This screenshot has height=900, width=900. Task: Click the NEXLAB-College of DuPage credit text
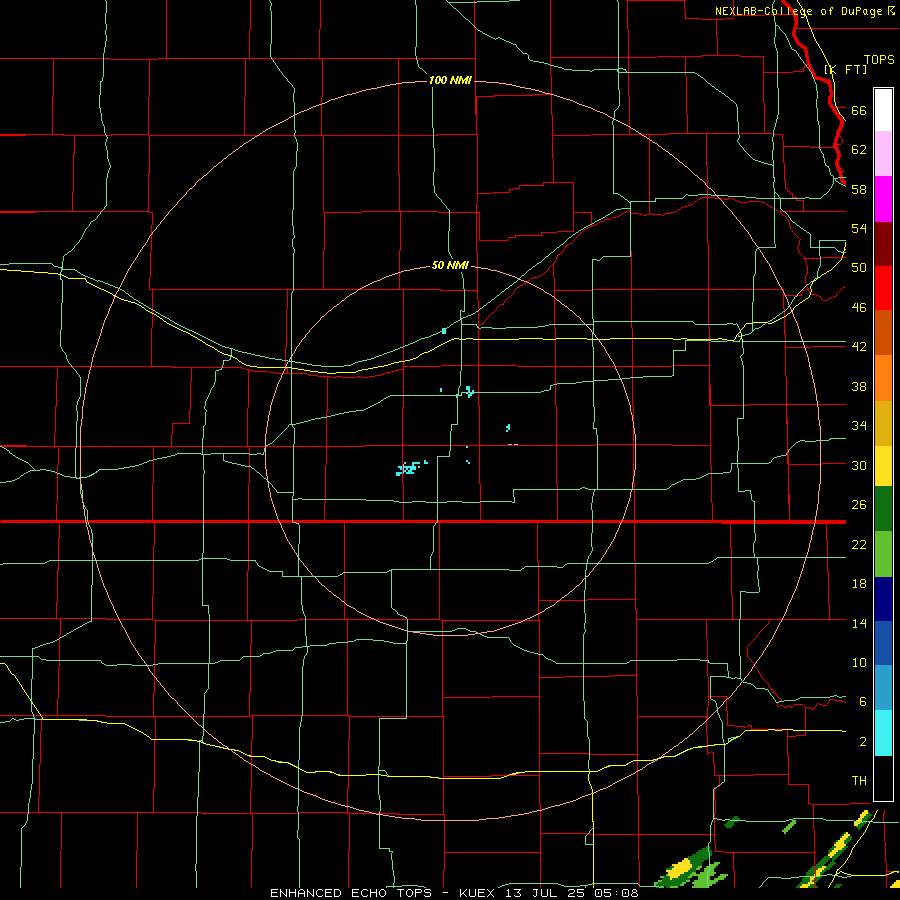point(798,11)
